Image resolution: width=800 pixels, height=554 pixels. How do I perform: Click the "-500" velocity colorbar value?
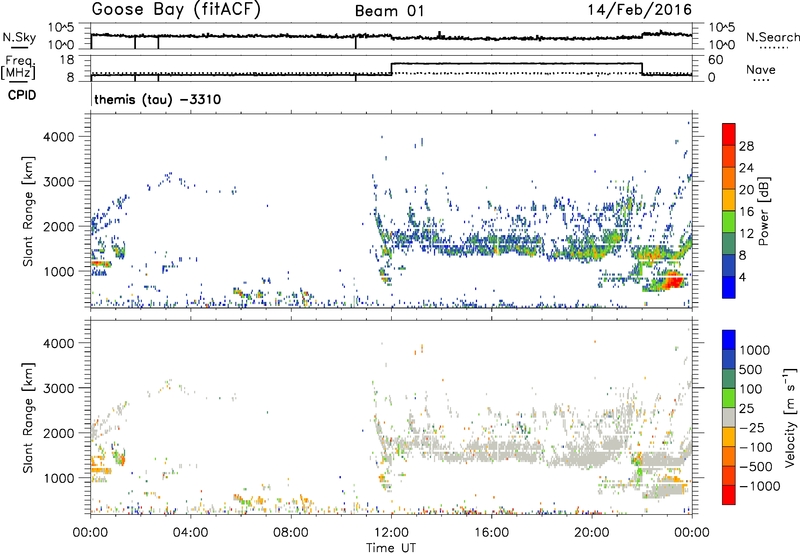click(756, 467)
